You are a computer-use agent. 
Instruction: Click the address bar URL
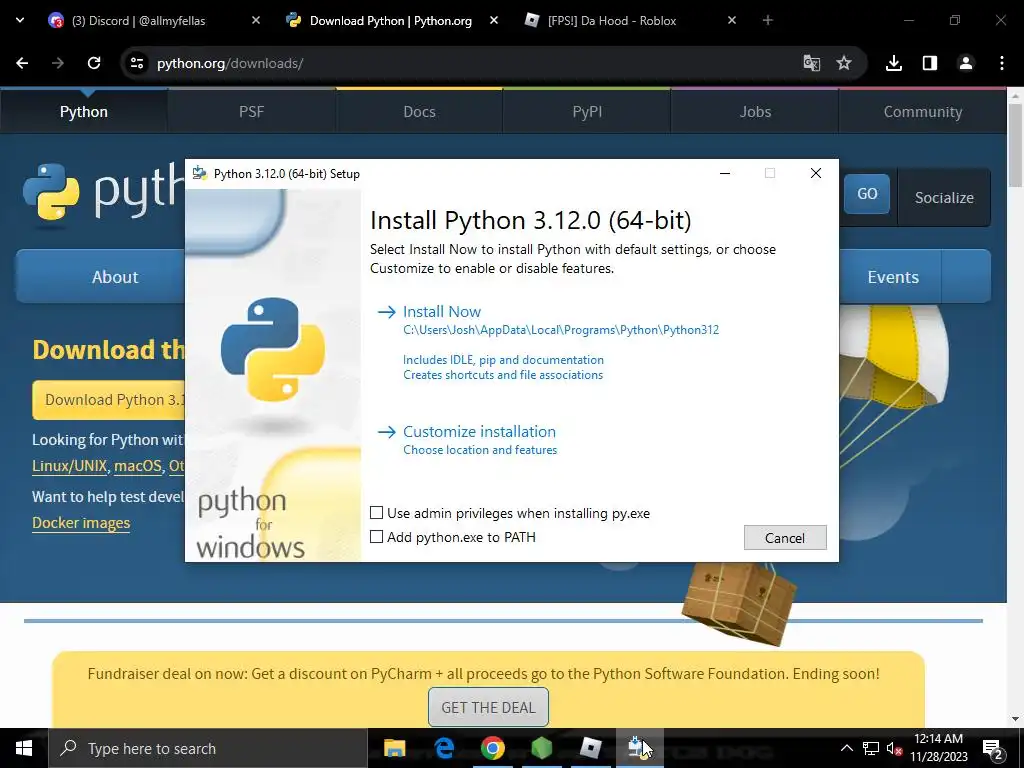(x=230, y=63)
